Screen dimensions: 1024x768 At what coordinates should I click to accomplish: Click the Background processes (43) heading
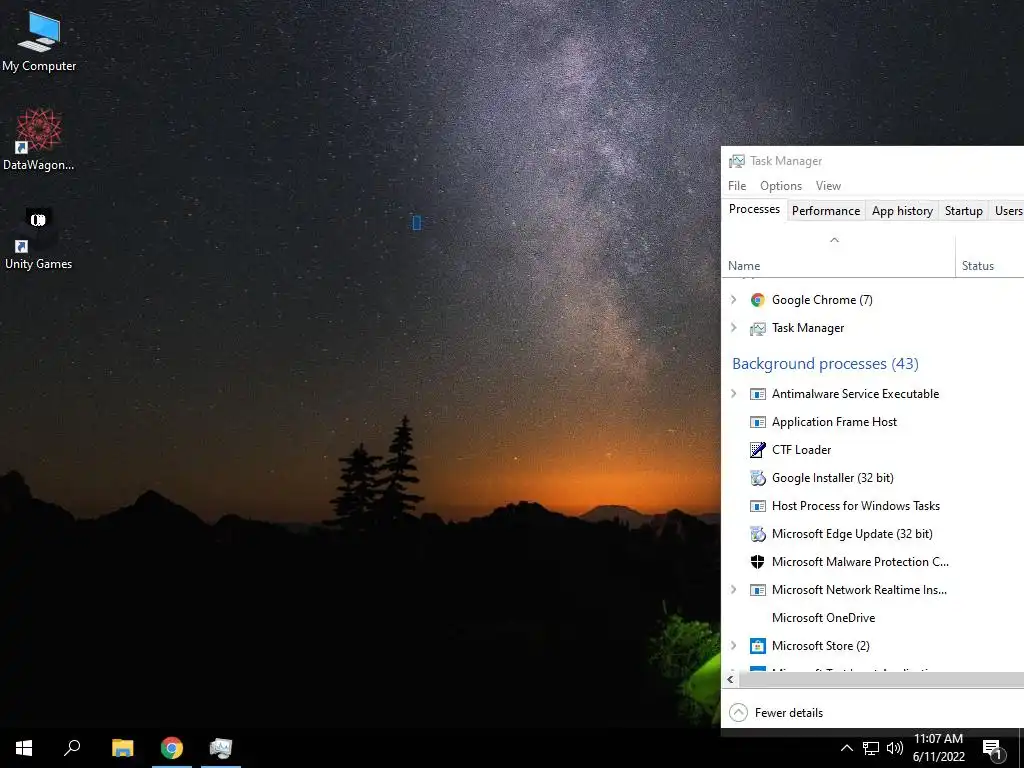(825, 364)
